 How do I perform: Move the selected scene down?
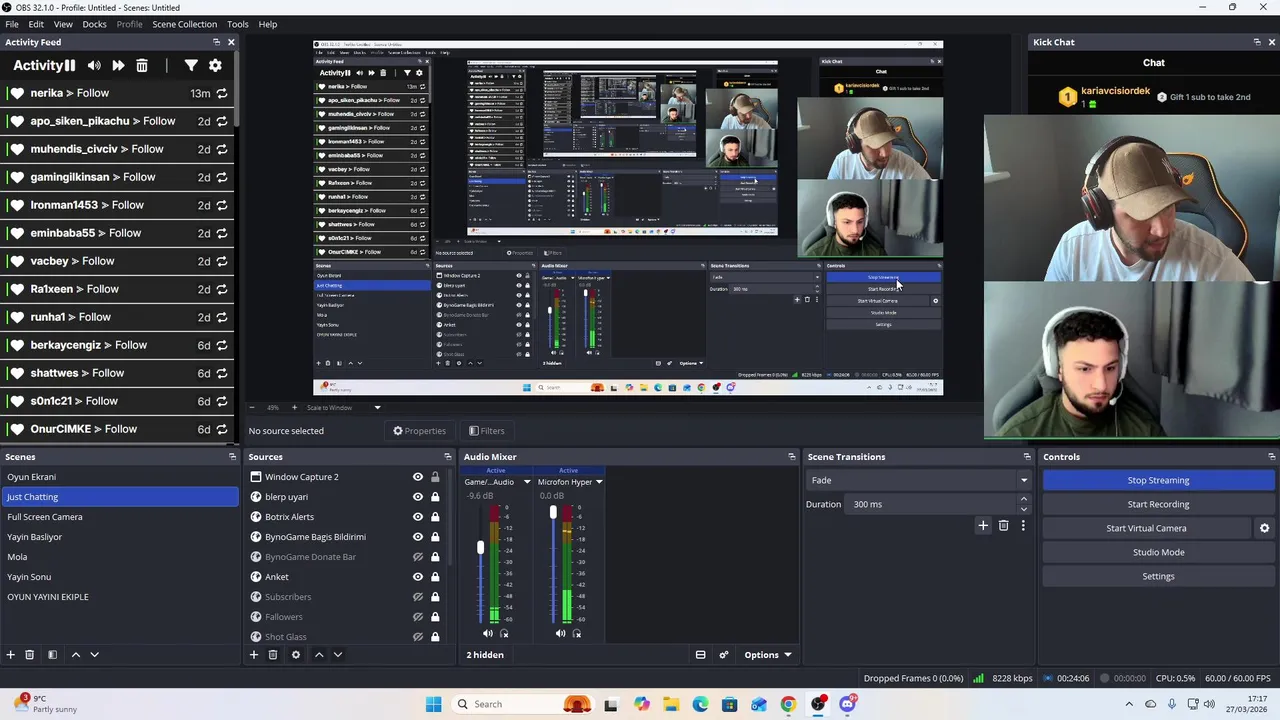click(x=94, y=655)
